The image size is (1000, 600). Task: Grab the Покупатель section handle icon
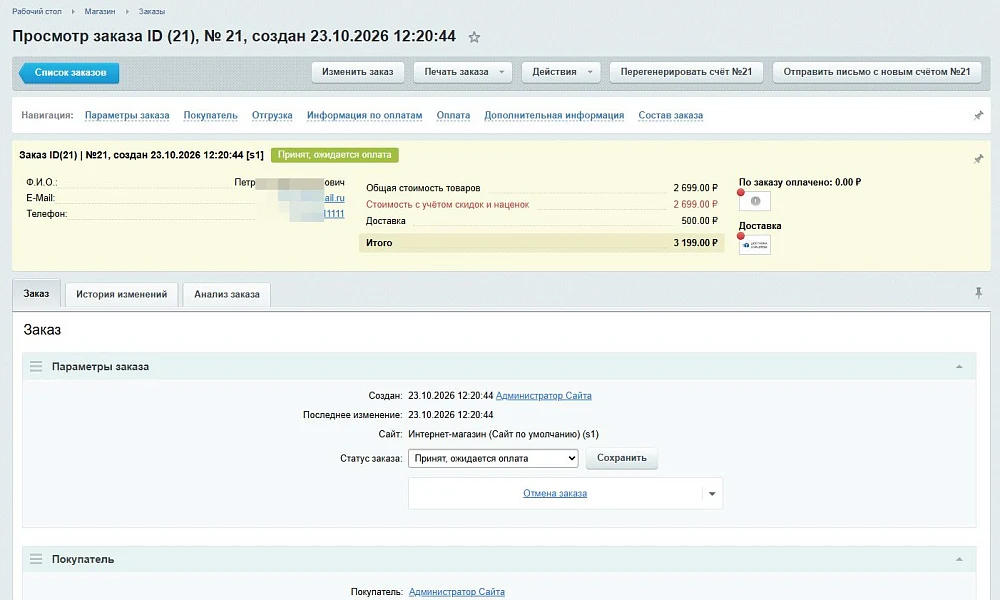[x=36, y=559]
